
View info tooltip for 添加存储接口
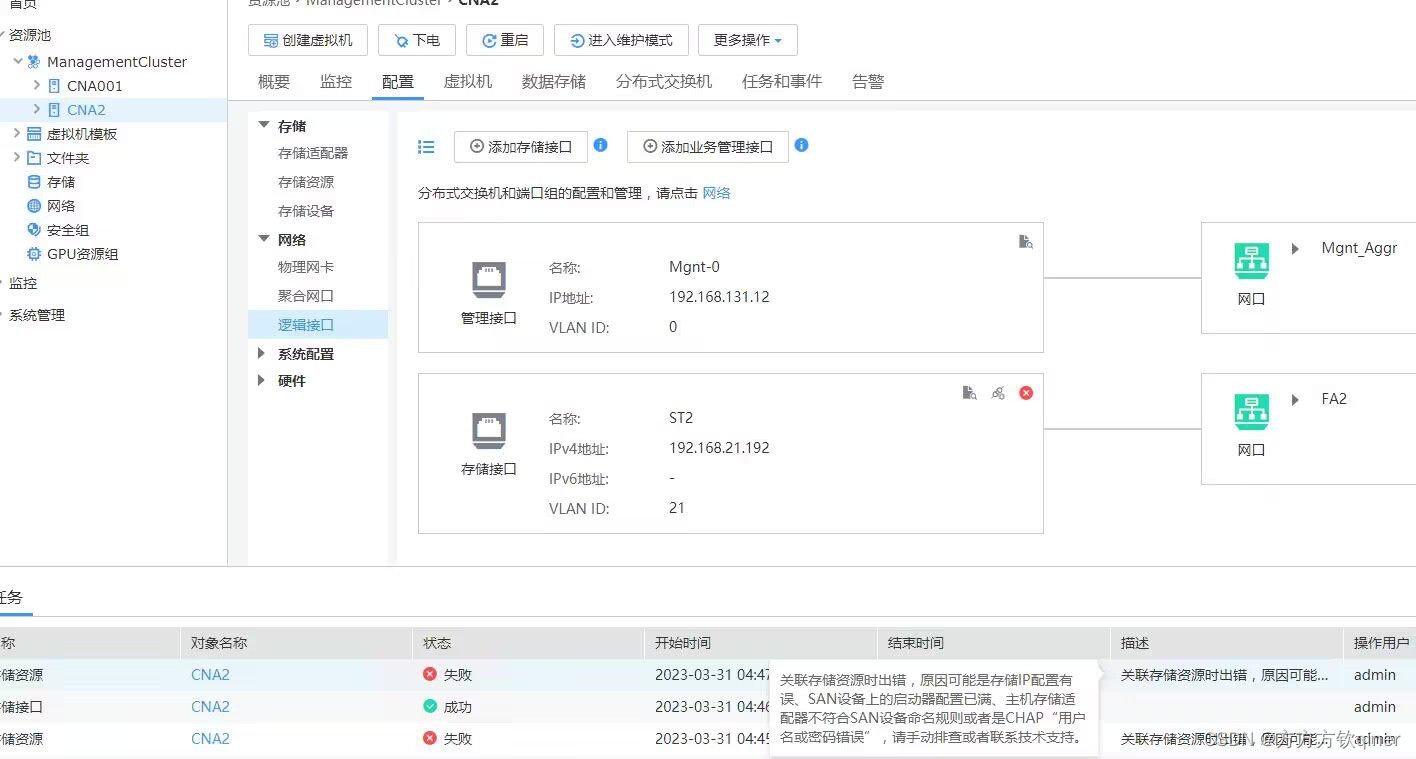[x=600, y=145]
